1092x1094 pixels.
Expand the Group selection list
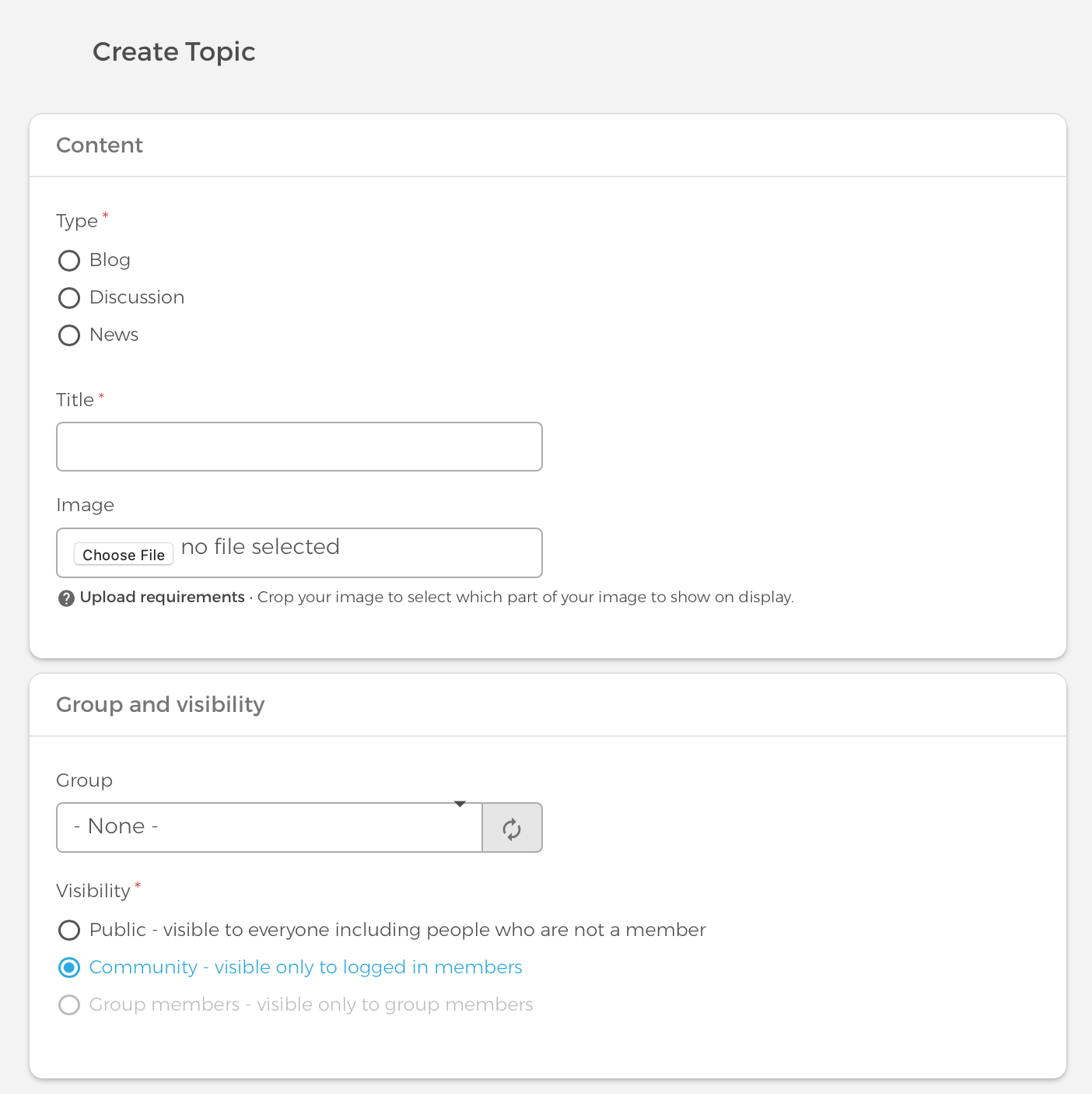(x=268, y=827)
